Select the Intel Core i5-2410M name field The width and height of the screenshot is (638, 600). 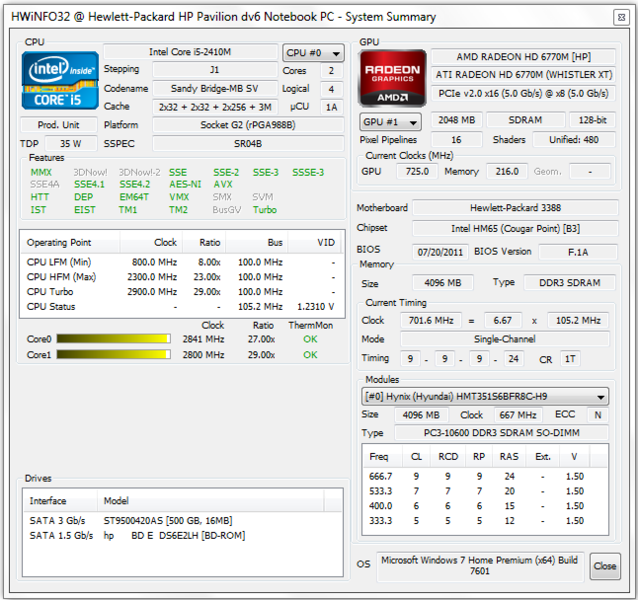(x=190, y=52)
